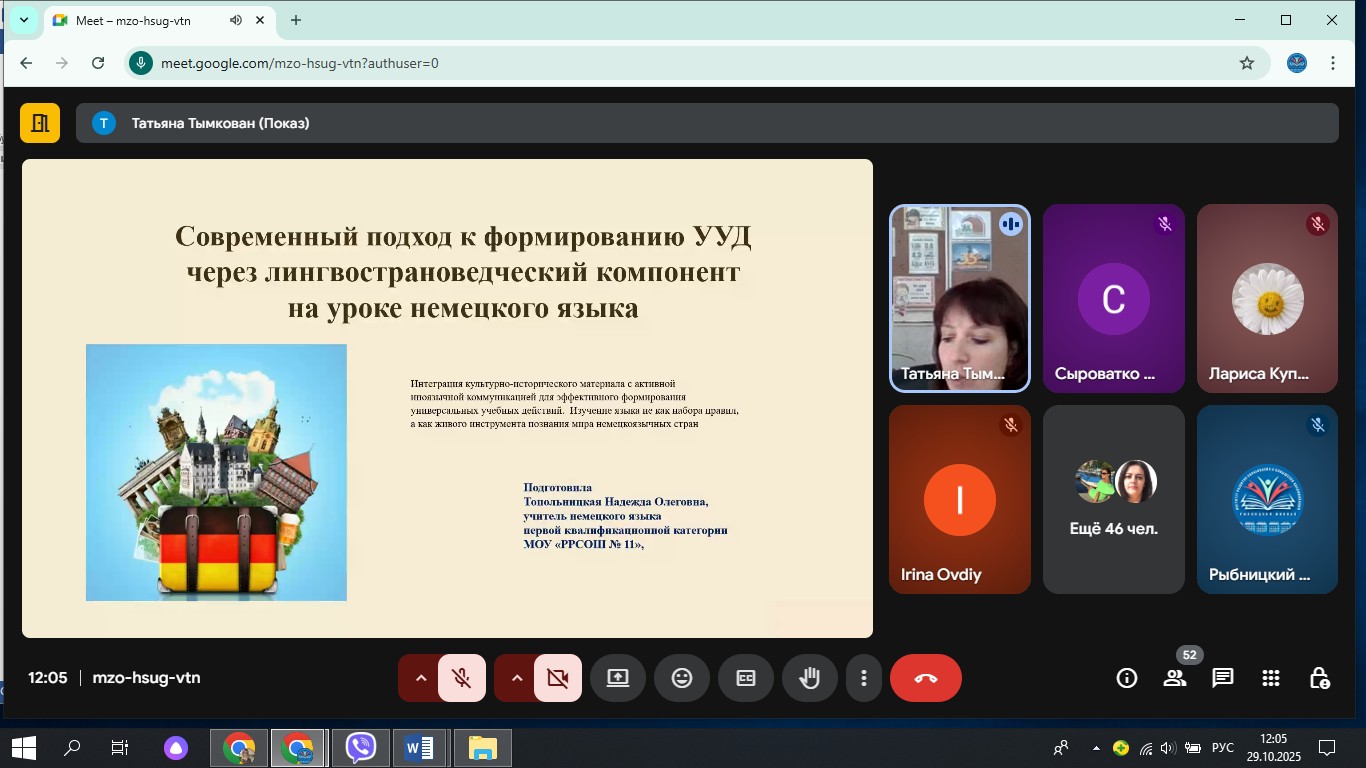1366x768 pixels.
Task: Toggle the camera on/off button
Action: (x=558, y=678)
